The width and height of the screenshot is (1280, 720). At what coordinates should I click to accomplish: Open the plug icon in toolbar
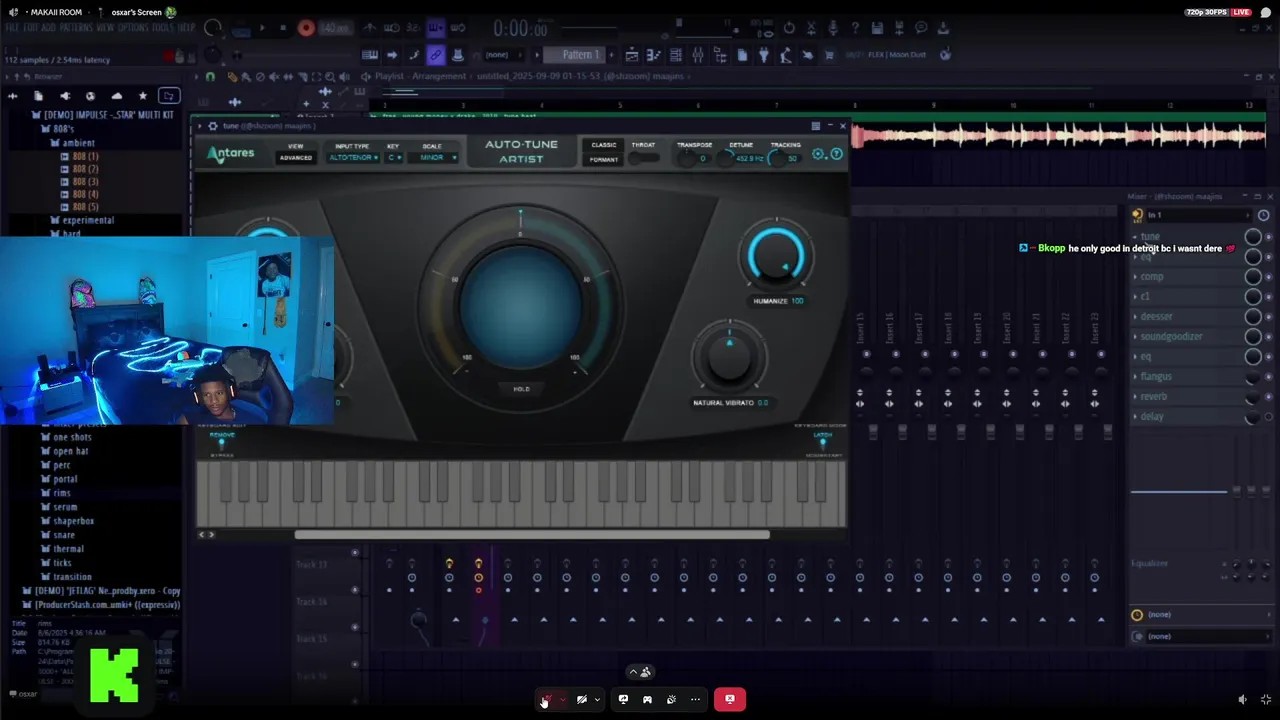click(764, 55)
